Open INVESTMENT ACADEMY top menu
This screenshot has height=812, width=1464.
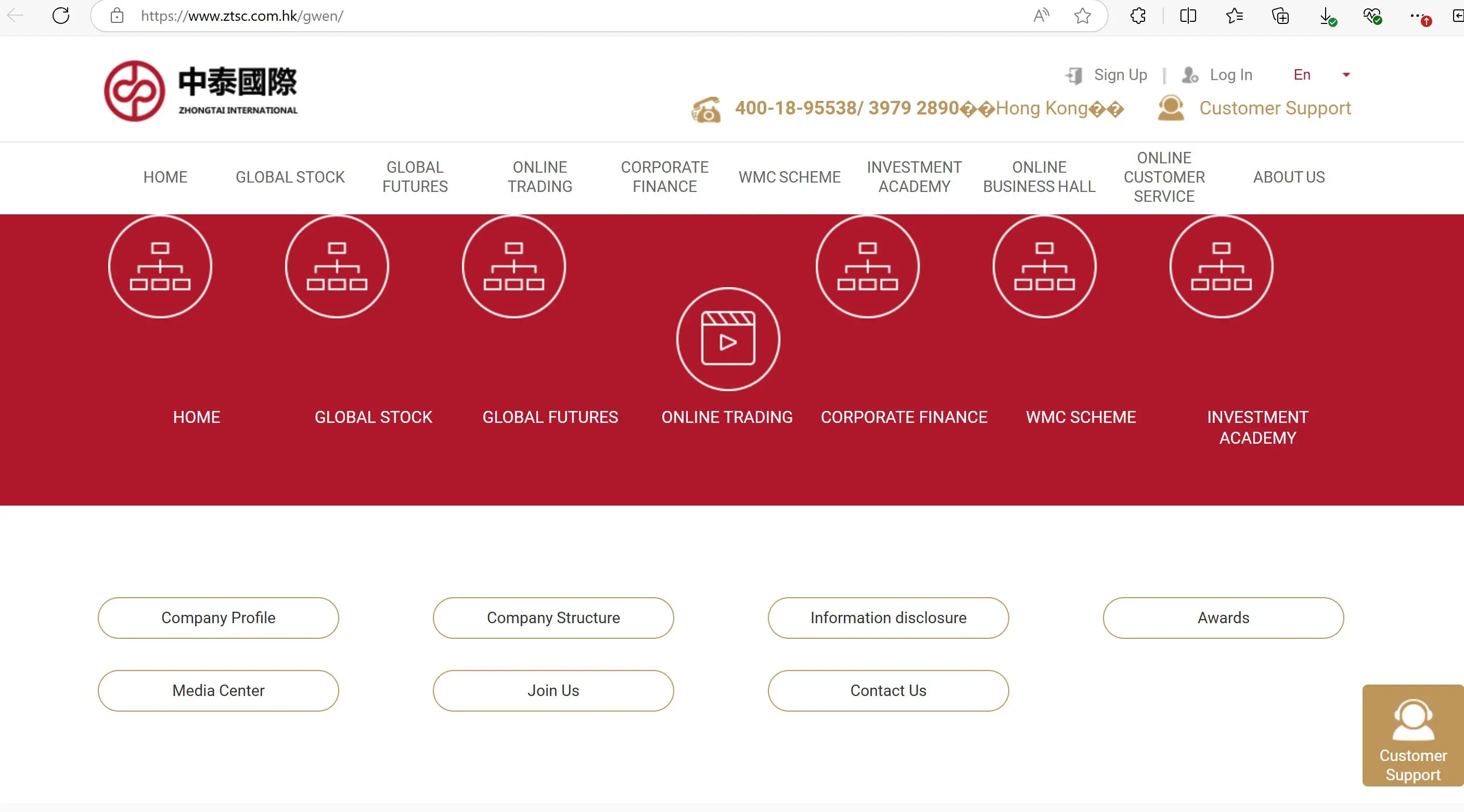(915, 177)
